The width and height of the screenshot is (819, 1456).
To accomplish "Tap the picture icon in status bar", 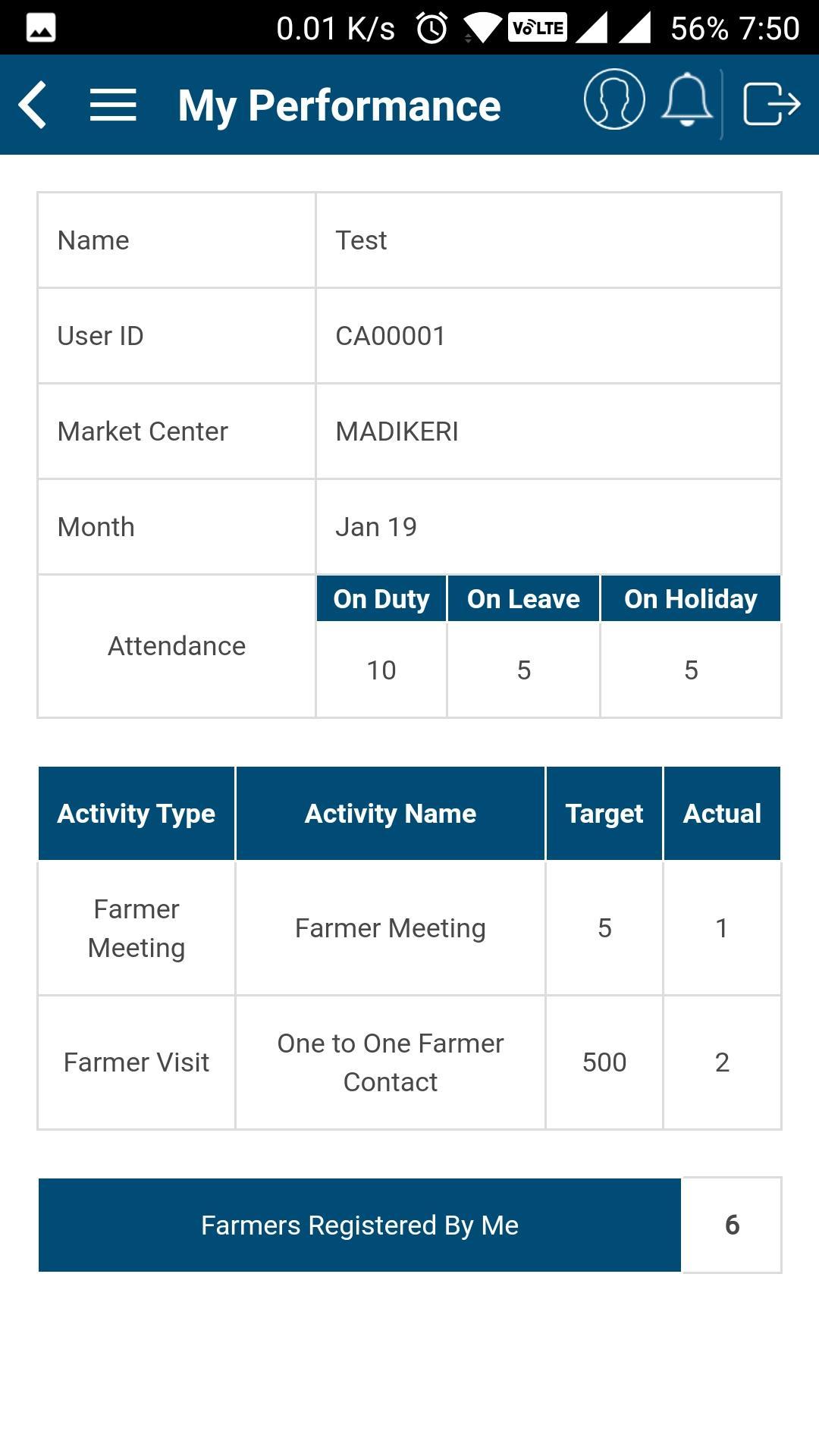I will tap(41, 29).
